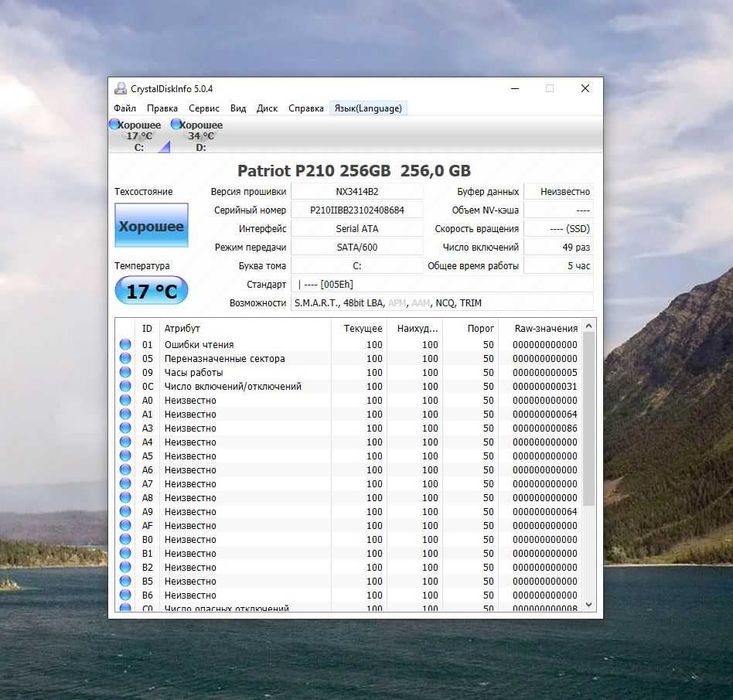Screen dimensions: 733x700
Task: Click blue status orb in row A4
Action: (125, 442)
